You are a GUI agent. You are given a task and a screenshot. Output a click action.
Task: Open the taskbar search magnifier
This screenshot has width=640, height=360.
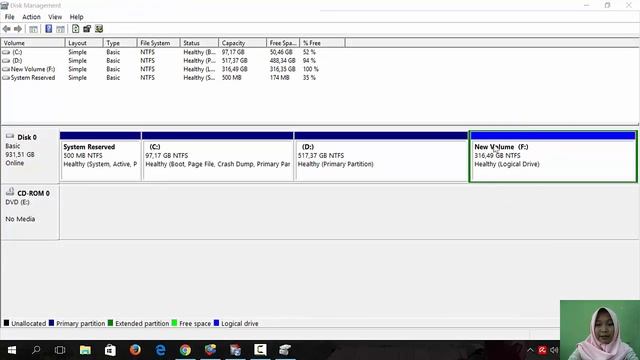pyautogui.click(x=36, y=350)
